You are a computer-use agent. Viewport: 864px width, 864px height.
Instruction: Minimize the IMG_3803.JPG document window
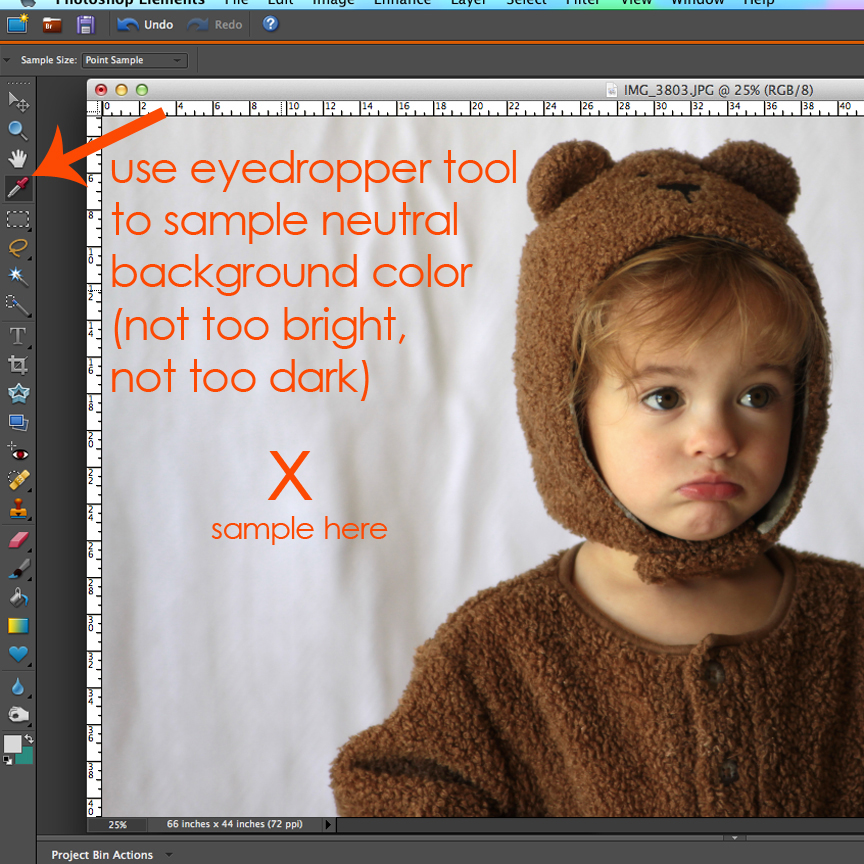coord(121,90)
